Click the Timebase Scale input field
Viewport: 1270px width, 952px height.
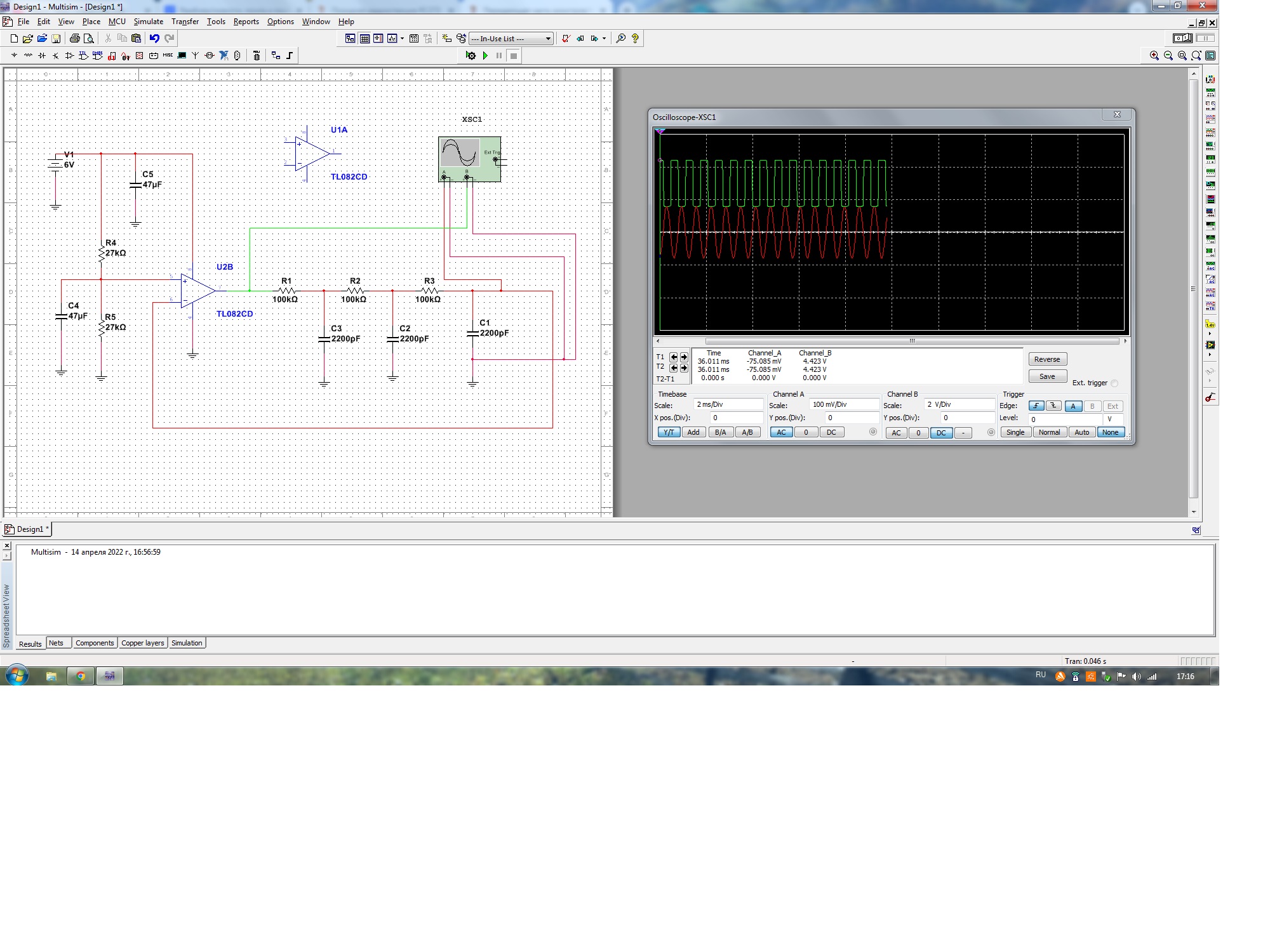(x=728, y=404)
